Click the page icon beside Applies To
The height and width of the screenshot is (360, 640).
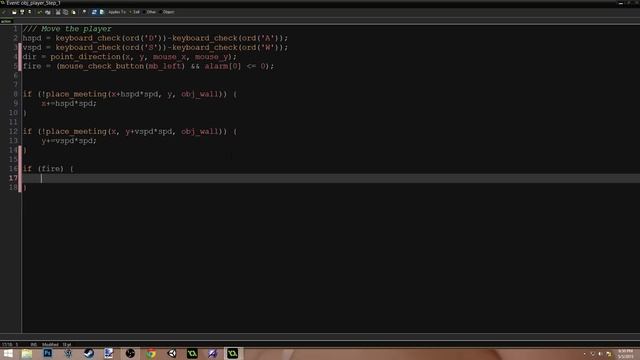click(102, 12)
